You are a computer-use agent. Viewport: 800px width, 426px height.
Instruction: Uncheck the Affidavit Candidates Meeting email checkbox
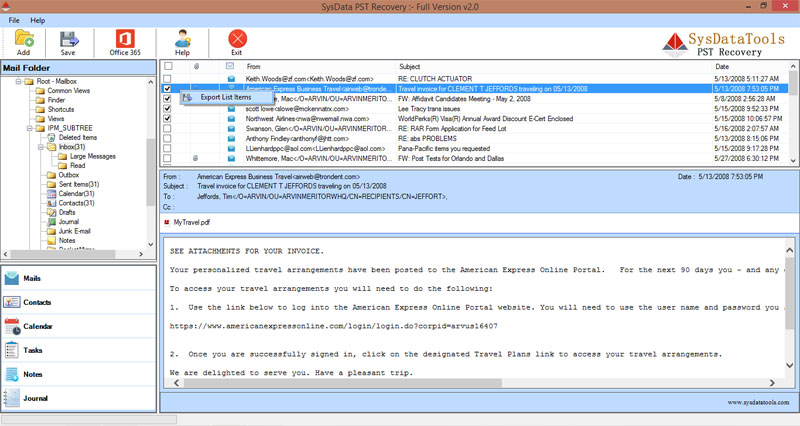pos(167,98)
